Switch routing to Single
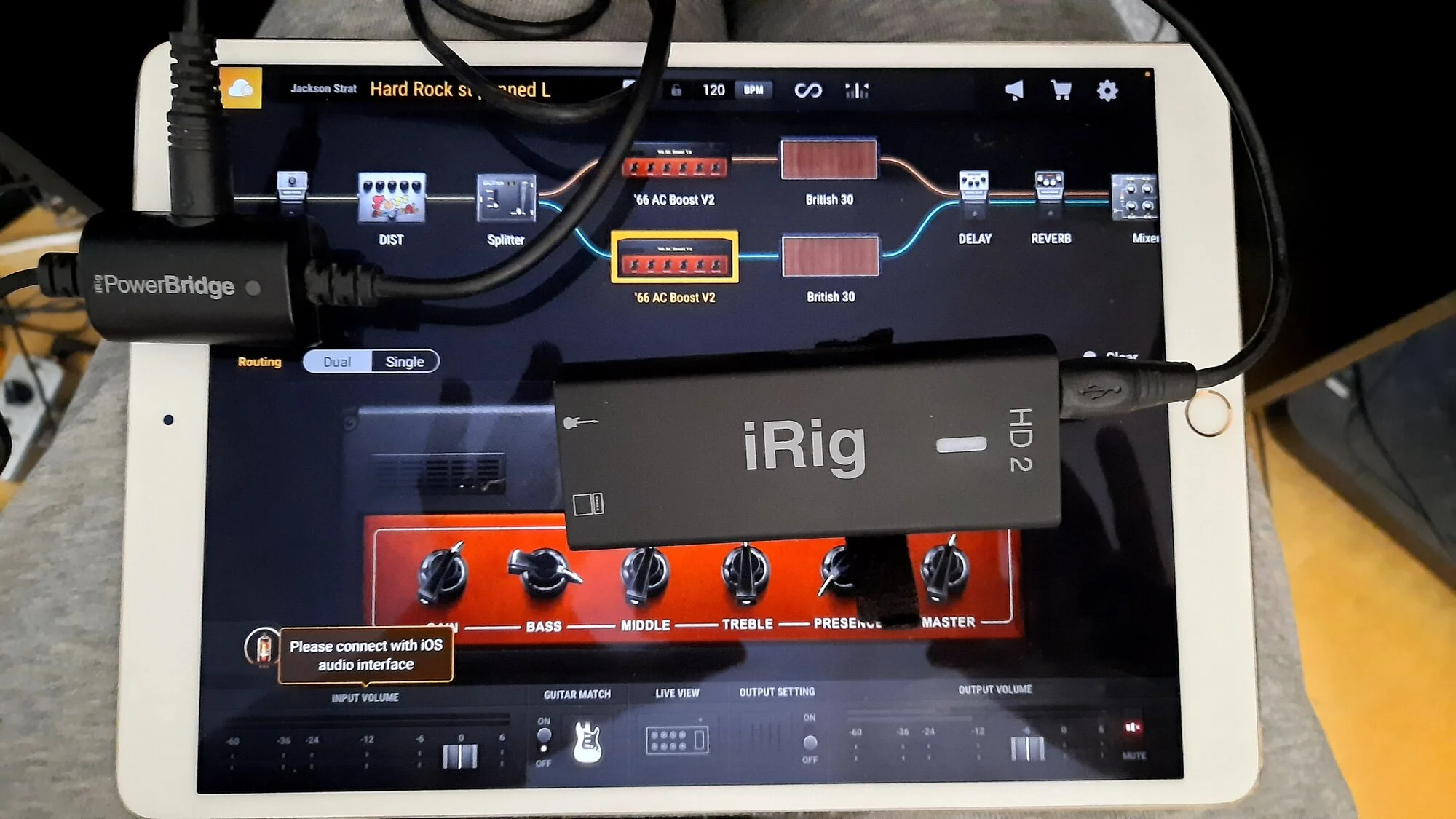 coord(405,362)
